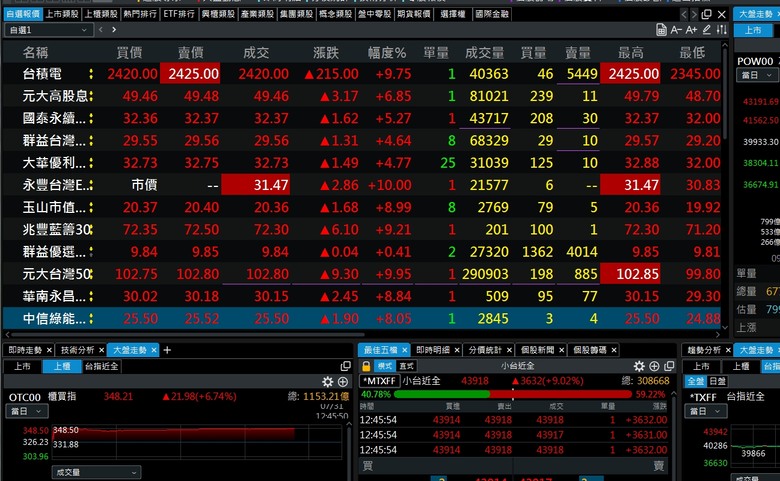Open the ETF排行 tab
This screenshot has width=780, height=481.
pyautogui.click(x=179, y=14)
